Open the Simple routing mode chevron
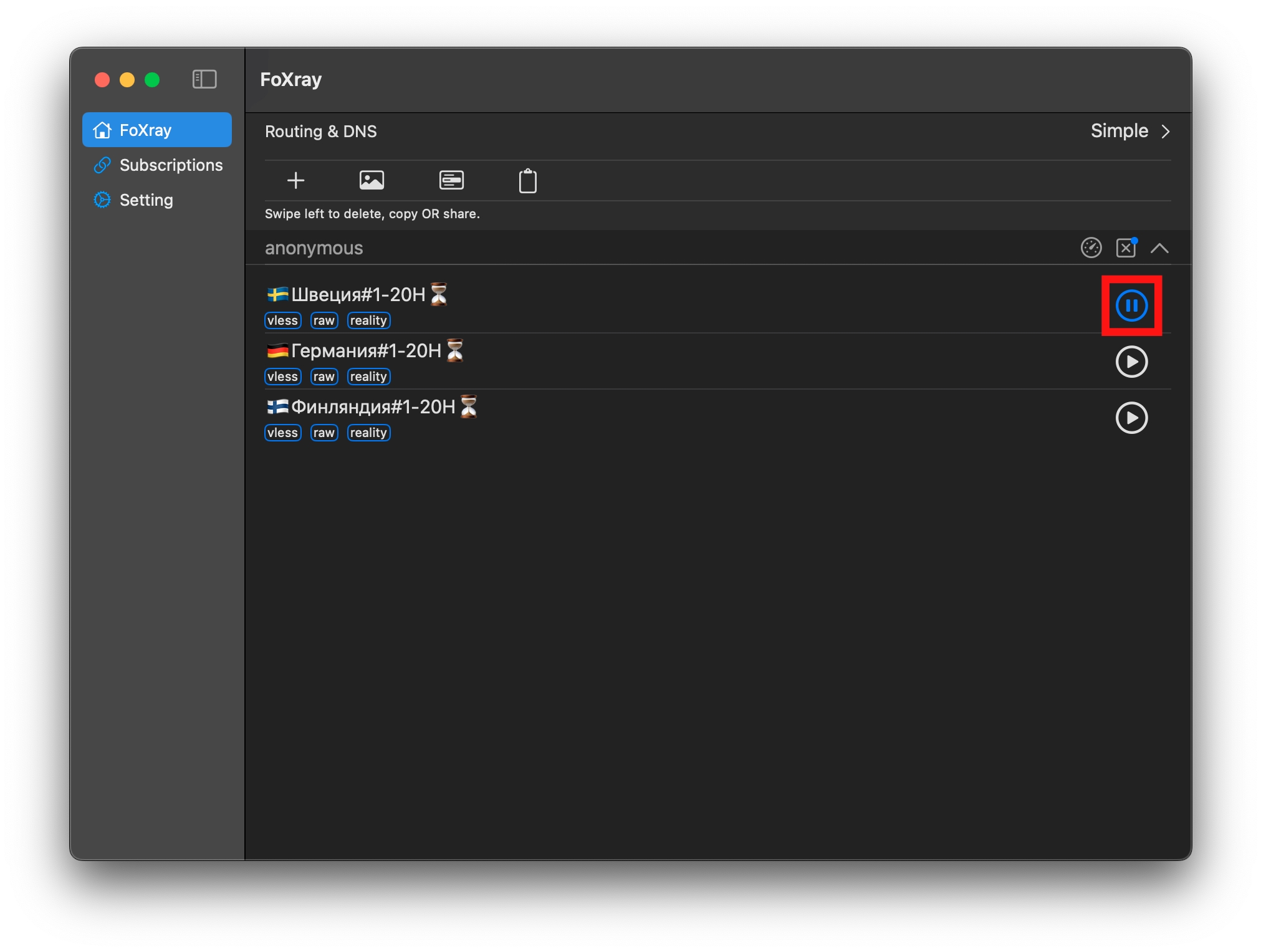 pyautogui.click(x=1165, y=132)
